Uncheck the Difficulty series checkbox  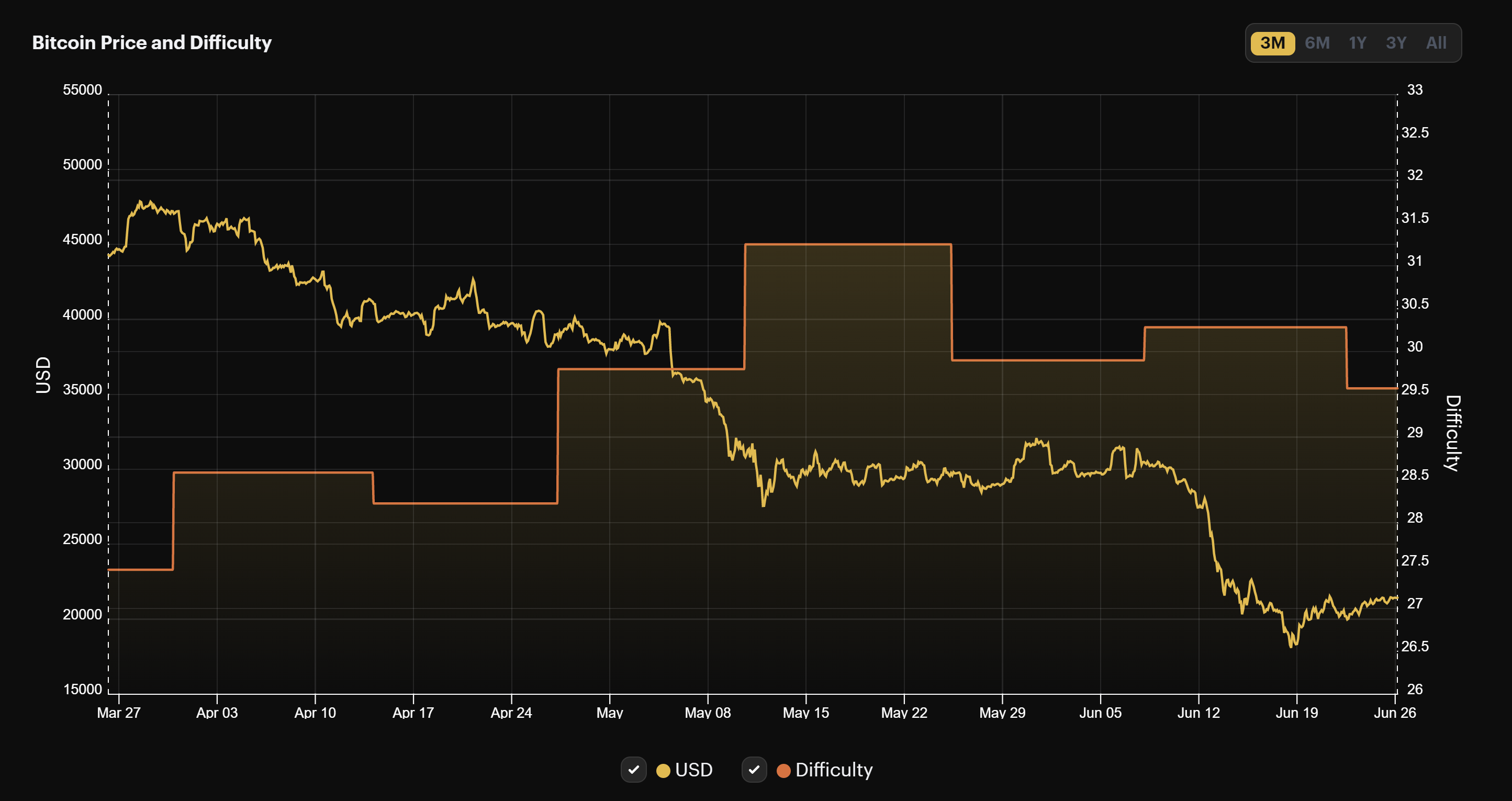[754, 769]
